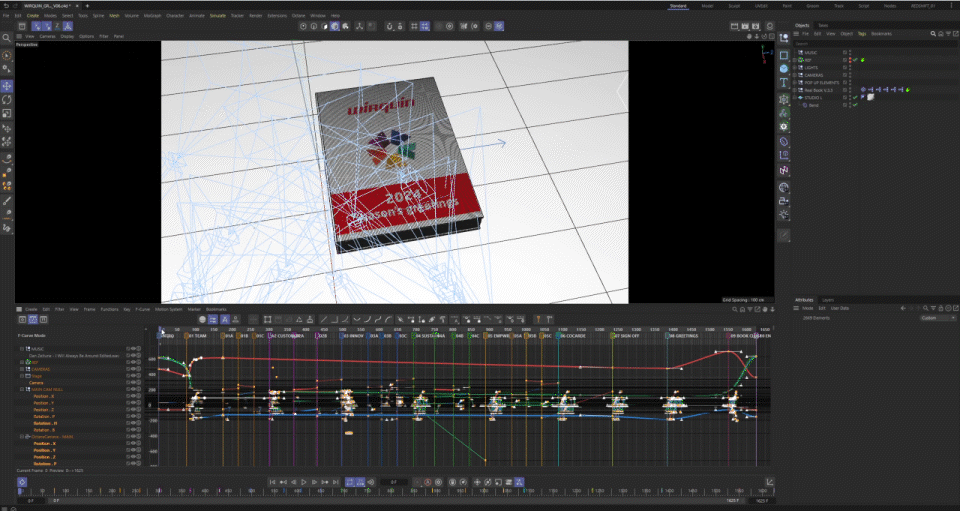960x511 pixels.
Task: Add a new document tab with plus
Action: click(88, 6)
